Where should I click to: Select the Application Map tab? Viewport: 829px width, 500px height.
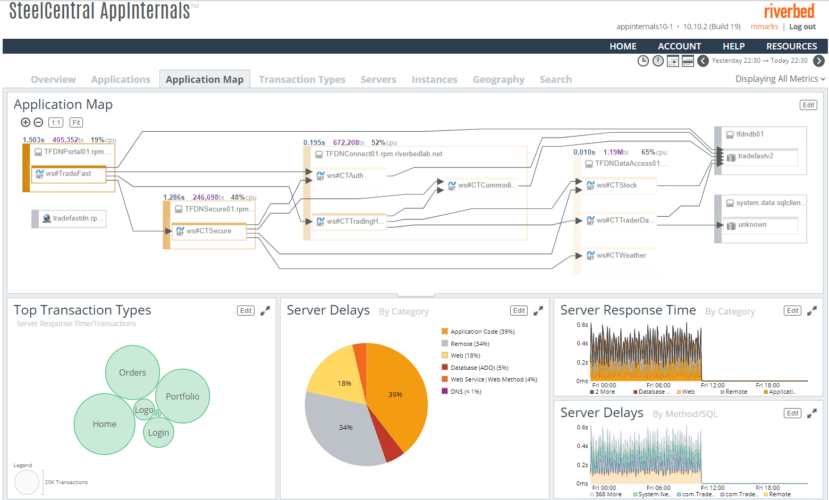coord(205,79)
